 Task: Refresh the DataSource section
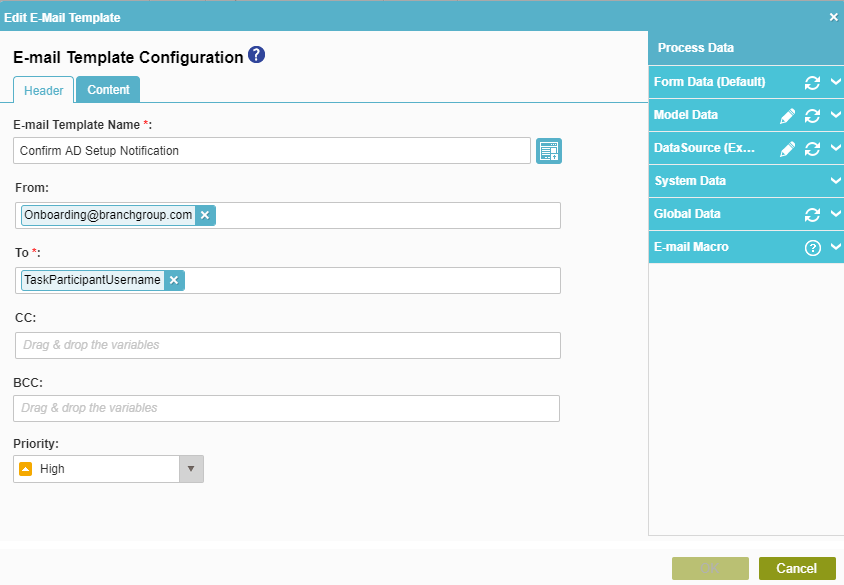[x=812, y=149]
